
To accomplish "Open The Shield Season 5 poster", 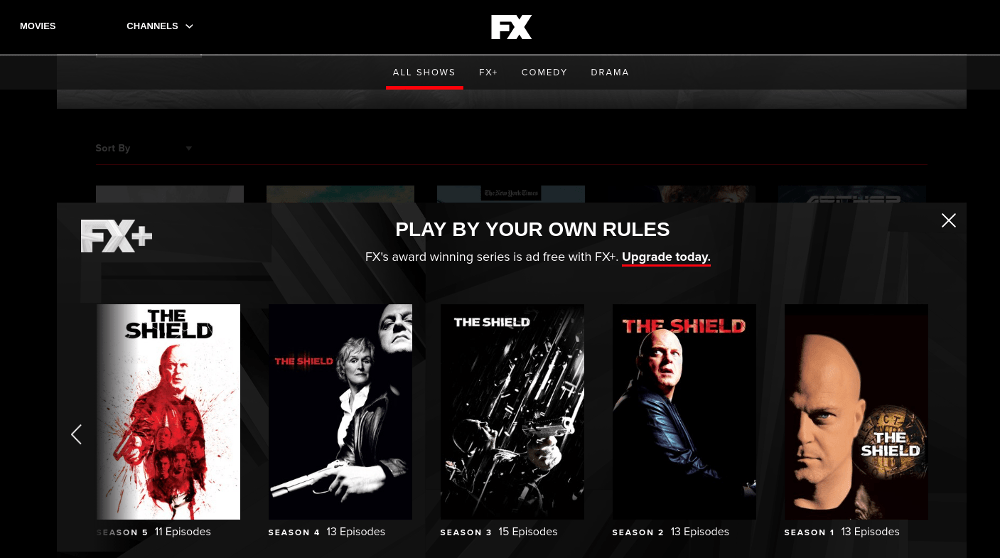I will pyautogui.click(x=168, y=412).
